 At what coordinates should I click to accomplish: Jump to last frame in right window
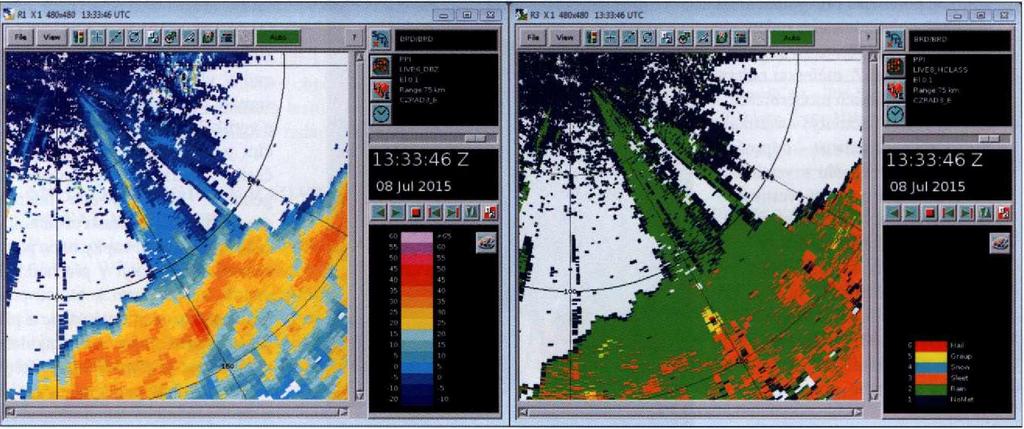pyautogui.click(x=967, y=212)
